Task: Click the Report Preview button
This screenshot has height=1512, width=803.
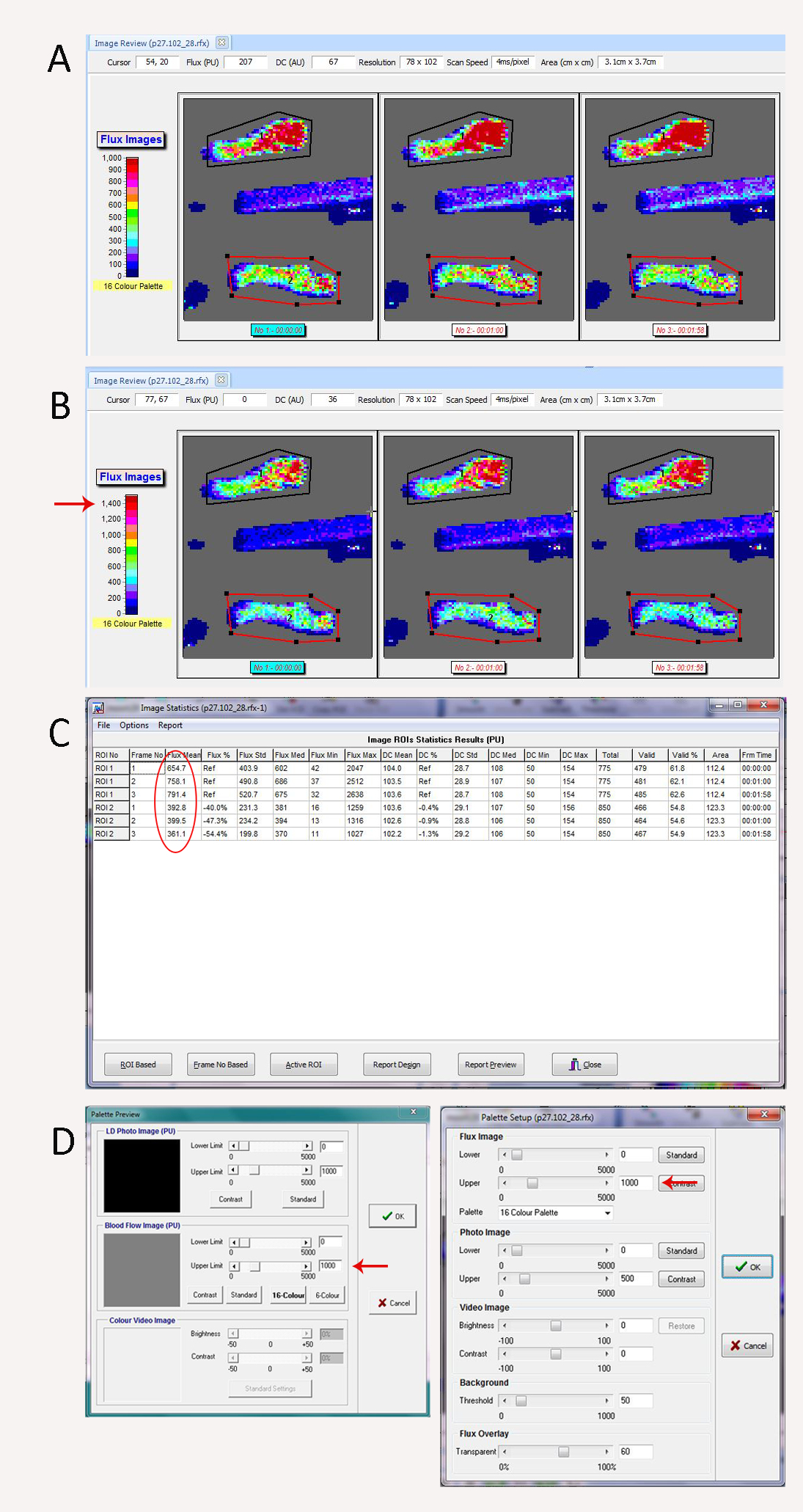Action: click(x=491, y=1064)
